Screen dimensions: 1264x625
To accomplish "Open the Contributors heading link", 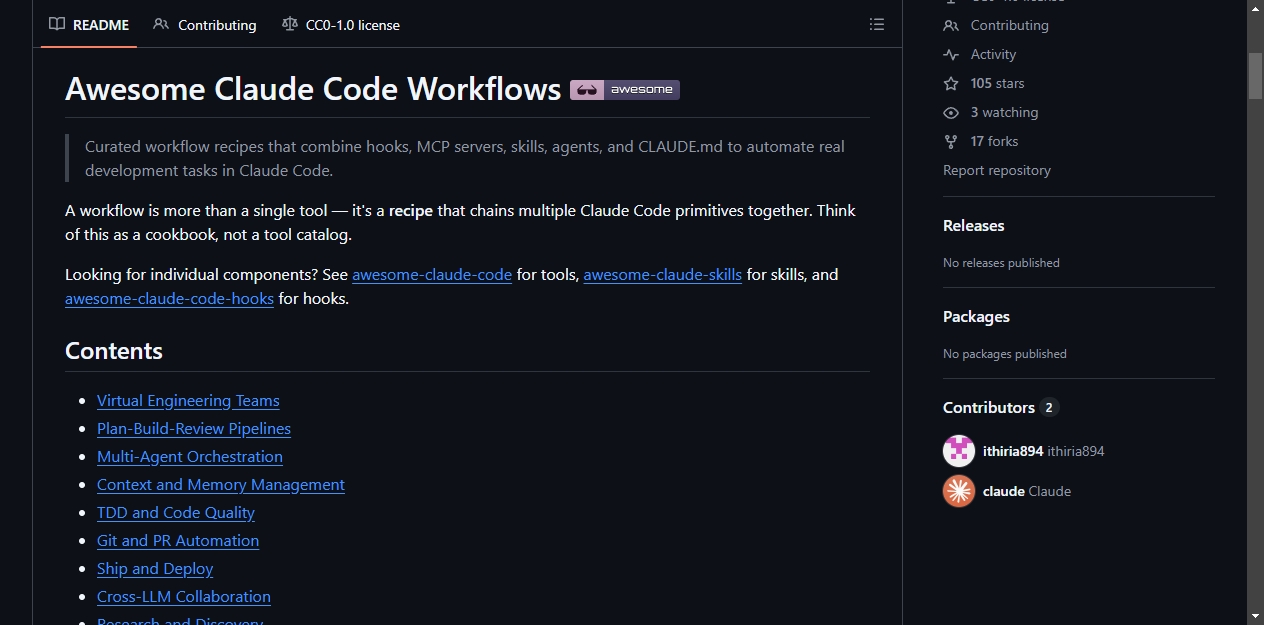I will tap(989, 408).
